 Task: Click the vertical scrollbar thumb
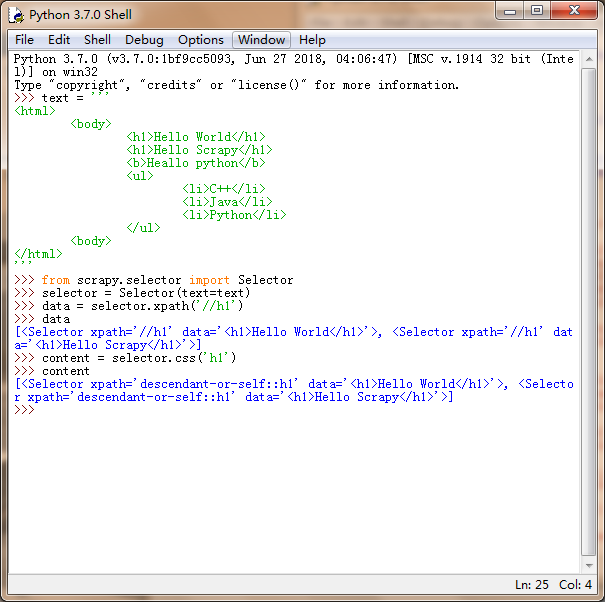tap(589, 312)
